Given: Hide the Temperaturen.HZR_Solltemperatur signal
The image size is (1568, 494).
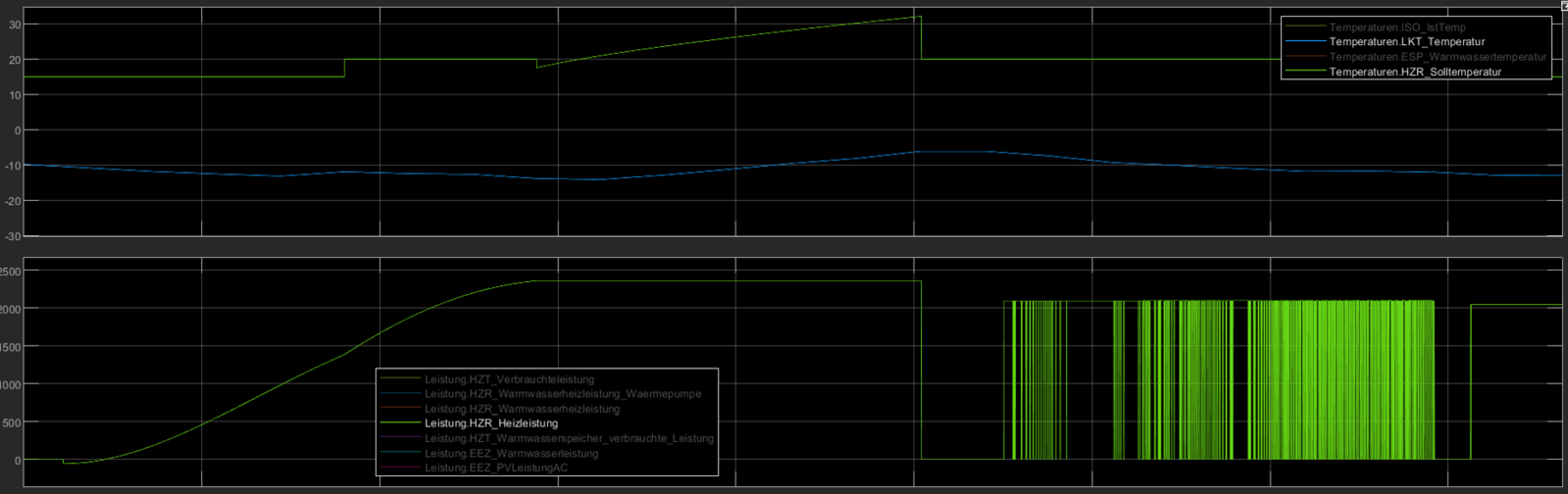Looking at the screenshot, I should 1414,72.
